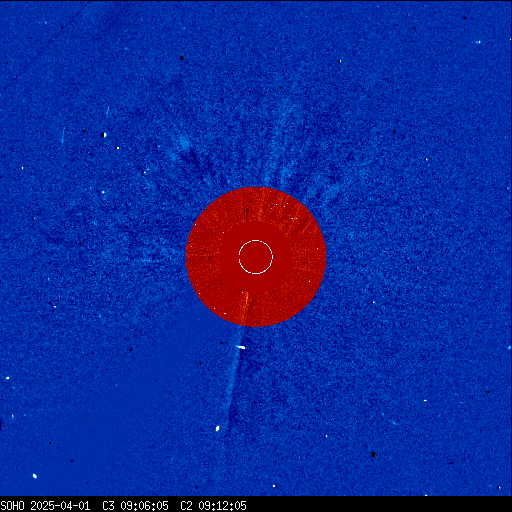Screen dimensions: 512x512
Task: Click the bright white object in bottom-left corner
Action: pos(35,476)
